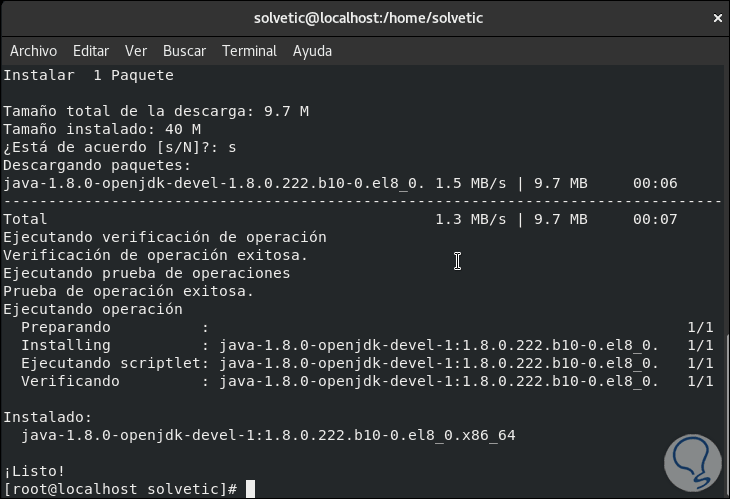The image size is (730, 499).
Task: Click the installed x86_64 package name
Action: coord(268,435)
